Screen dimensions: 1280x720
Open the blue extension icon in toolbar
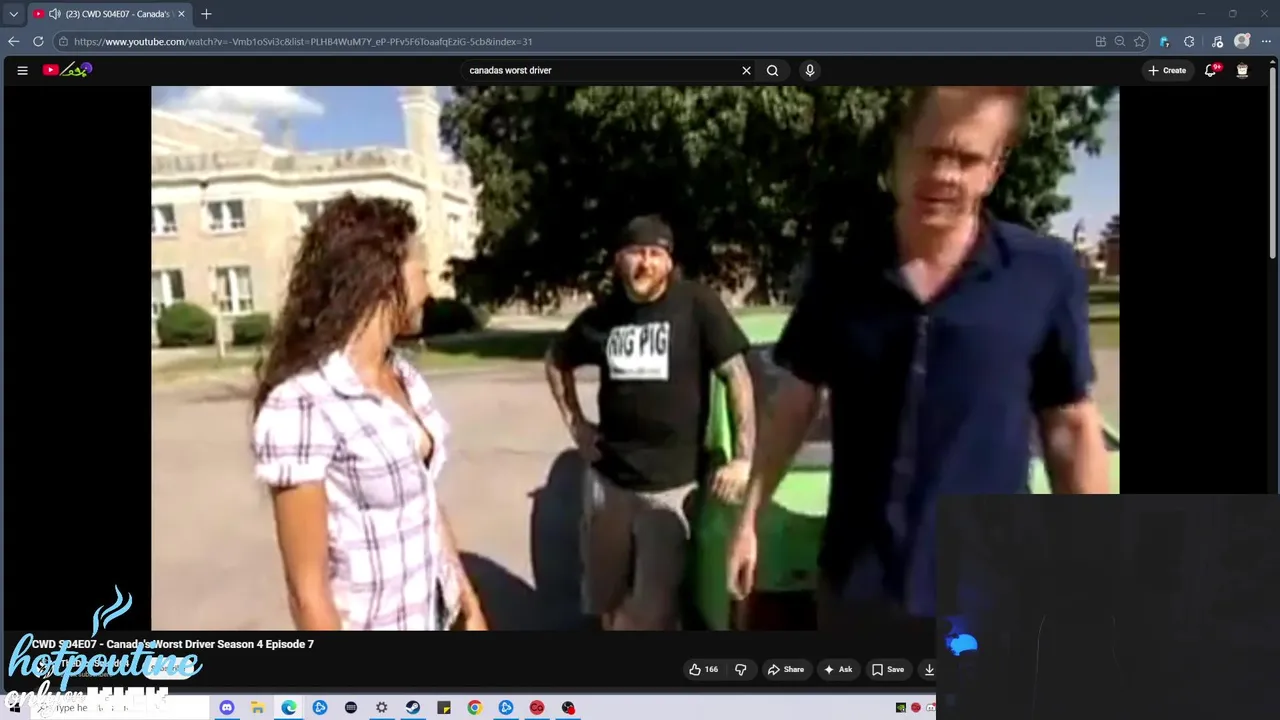pos(1164,42)
